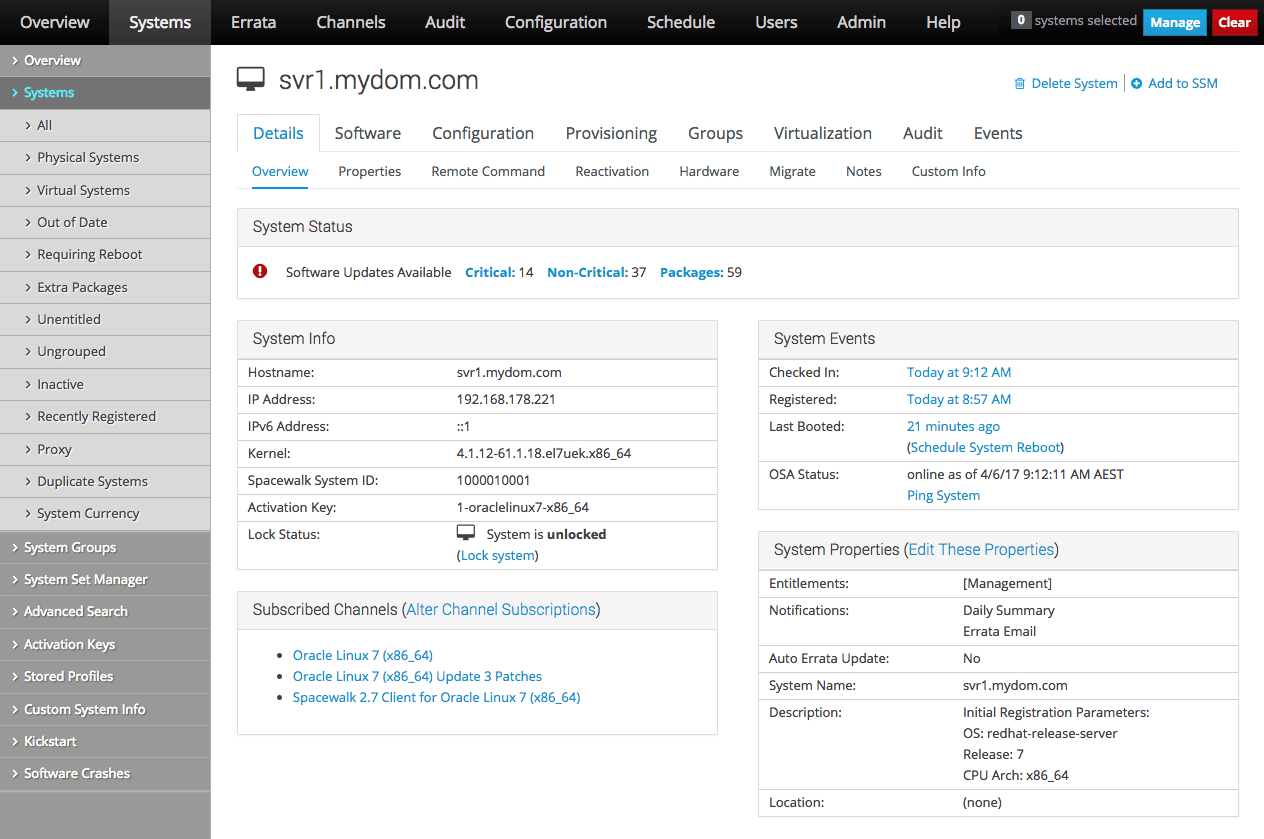Select Out of Date in the sidebar
The height and width of the screenshot is (839, 1264).
tap(105, 222)
